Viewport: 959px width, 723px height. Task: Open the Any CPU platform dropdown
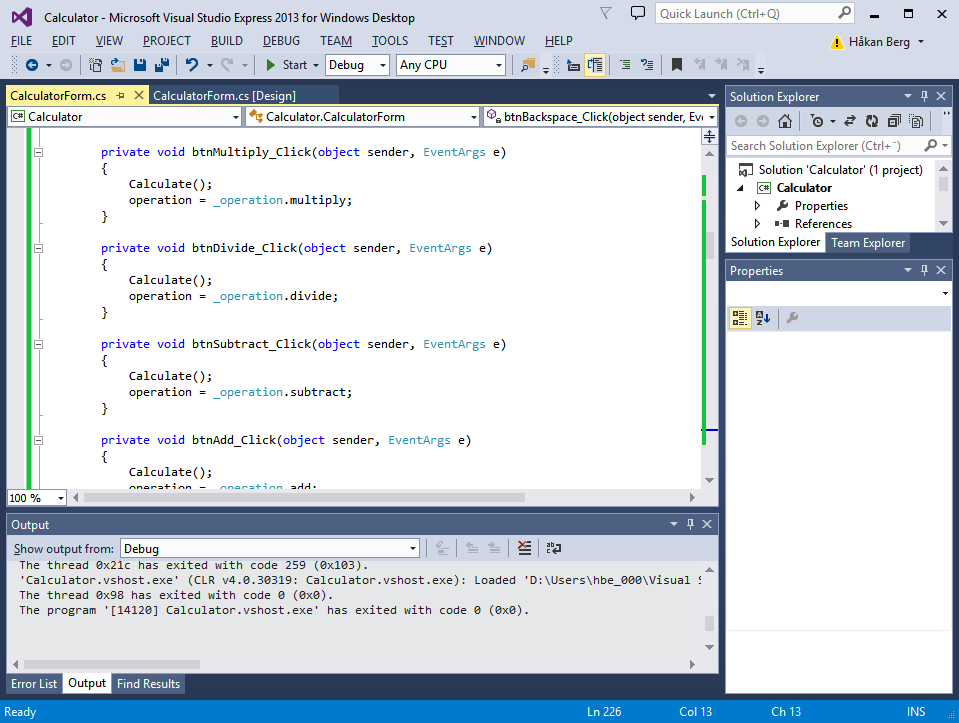coord(451,65)
